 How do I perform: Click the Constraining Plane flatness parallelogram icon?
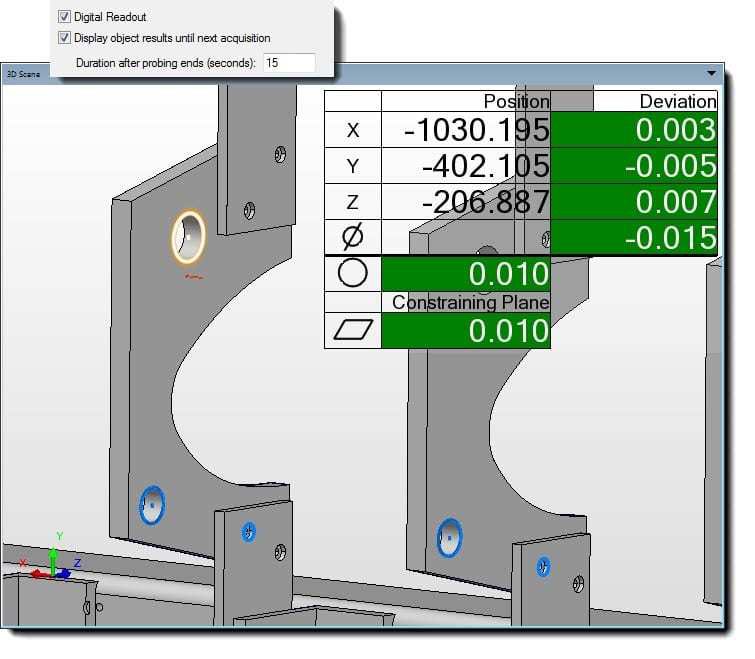[353, 331]
